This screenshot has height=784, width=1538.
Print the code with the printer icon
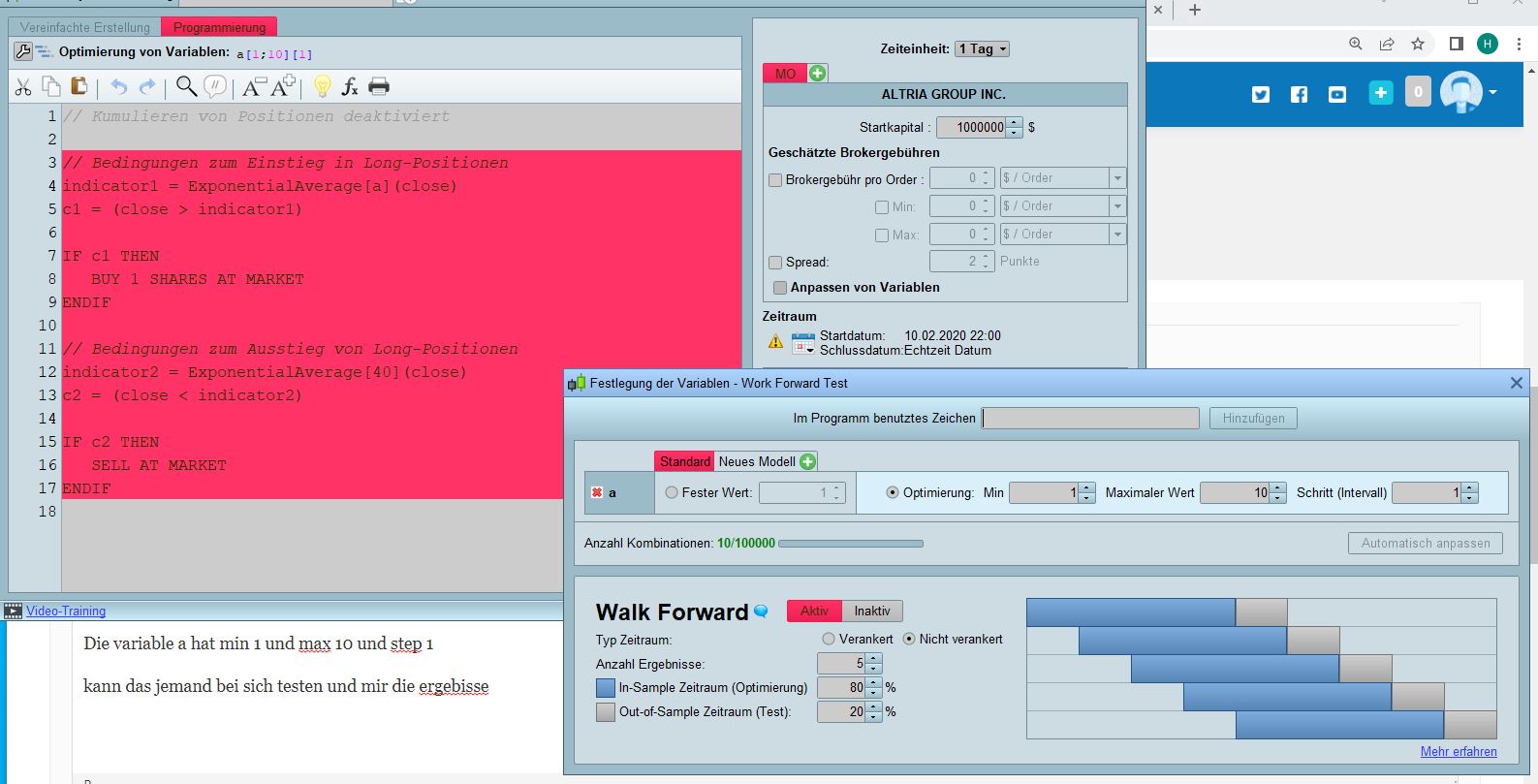pos(379,87)
